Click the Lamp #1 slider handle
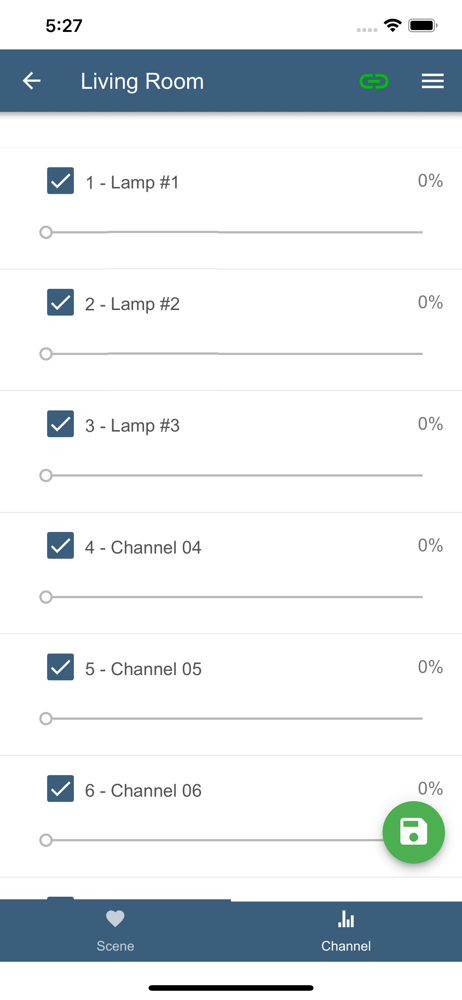 45,232
